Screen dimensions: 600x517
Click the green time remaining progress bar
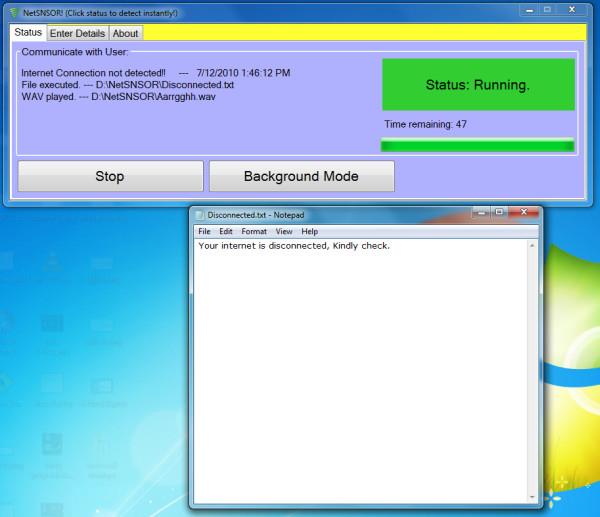point(478,146)
